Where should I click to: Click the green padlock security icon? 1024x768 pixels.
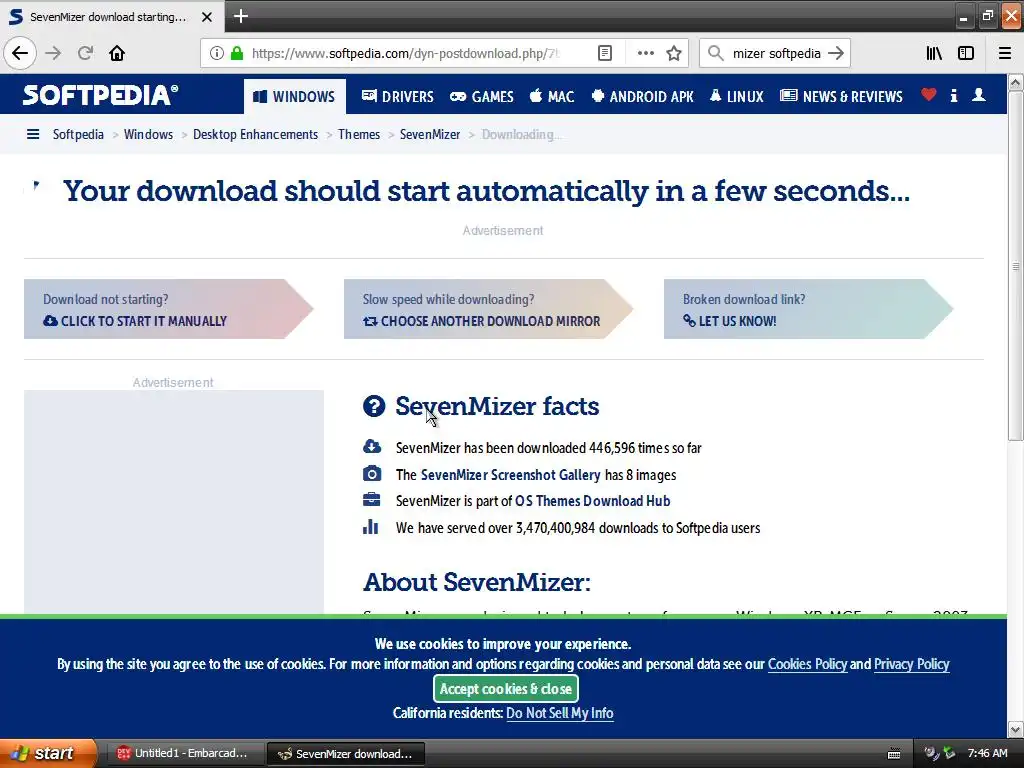(x=237, y=54)
